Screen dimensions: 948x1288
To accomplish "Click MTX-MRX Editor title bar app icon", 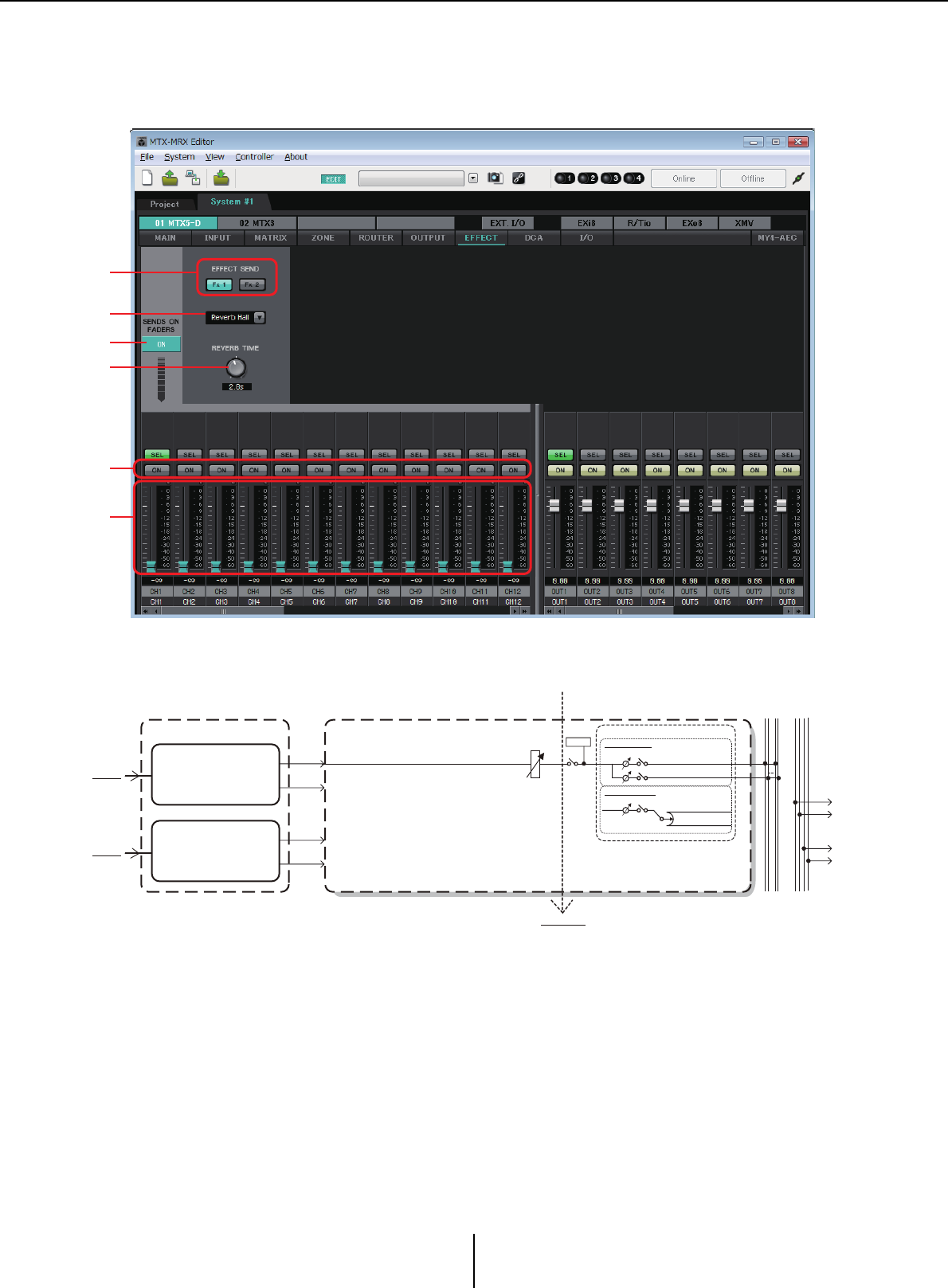I will 142,142.
